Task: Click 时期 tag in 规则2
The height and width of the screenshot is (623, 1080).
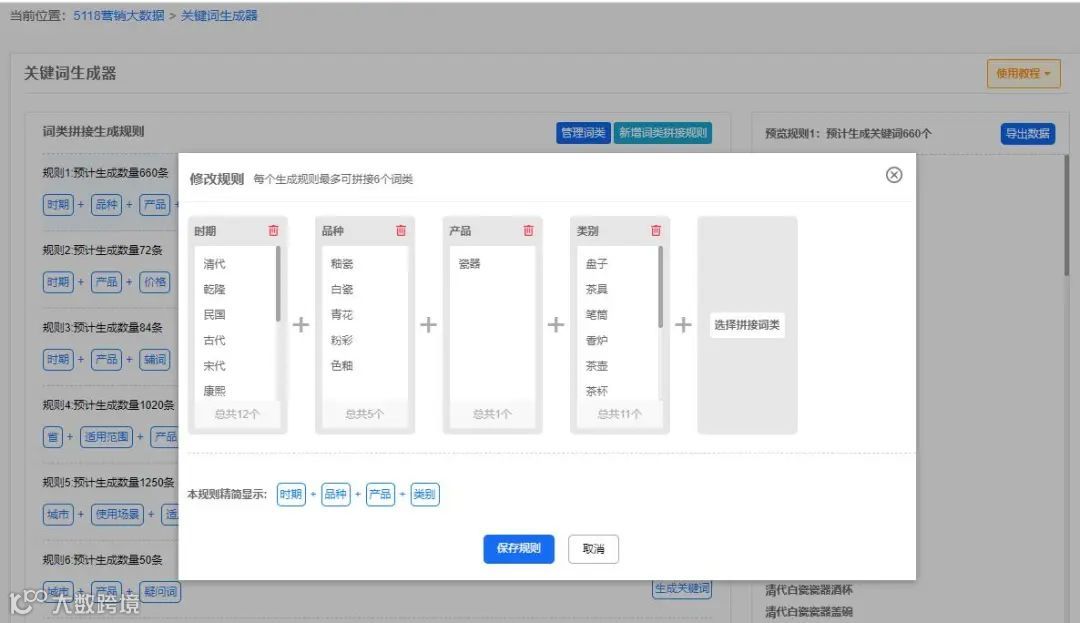Action: (58, 282)
